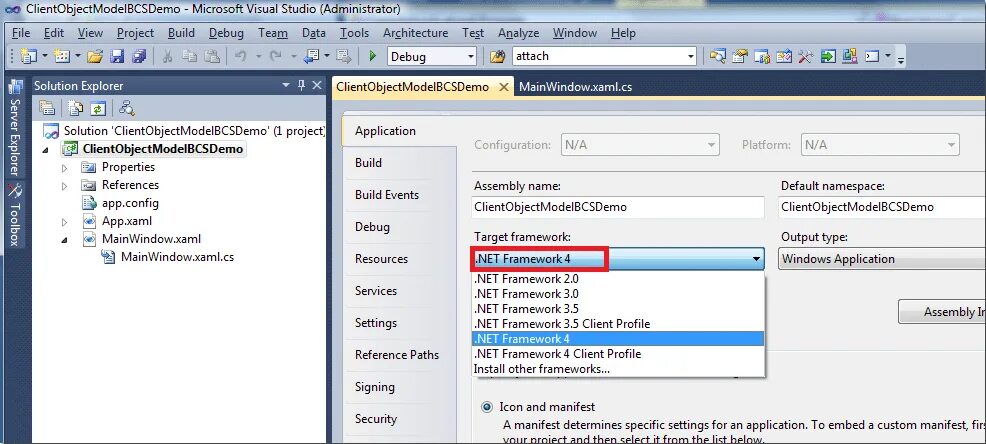Click the Save All icon
This screenshot has width=986, height=444.
point(139,57)
